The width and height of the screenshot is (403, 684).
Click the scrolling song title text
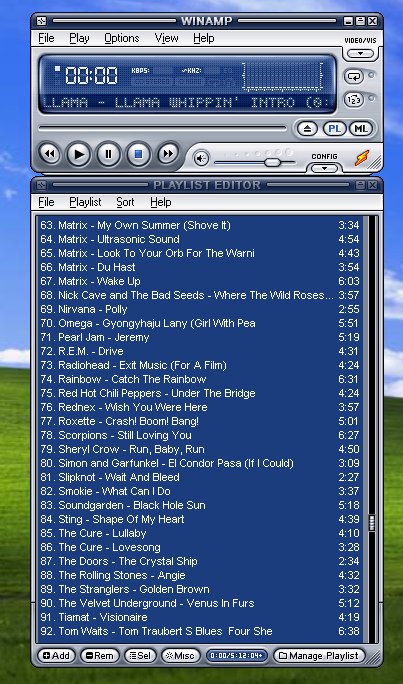tap(188, 103)
